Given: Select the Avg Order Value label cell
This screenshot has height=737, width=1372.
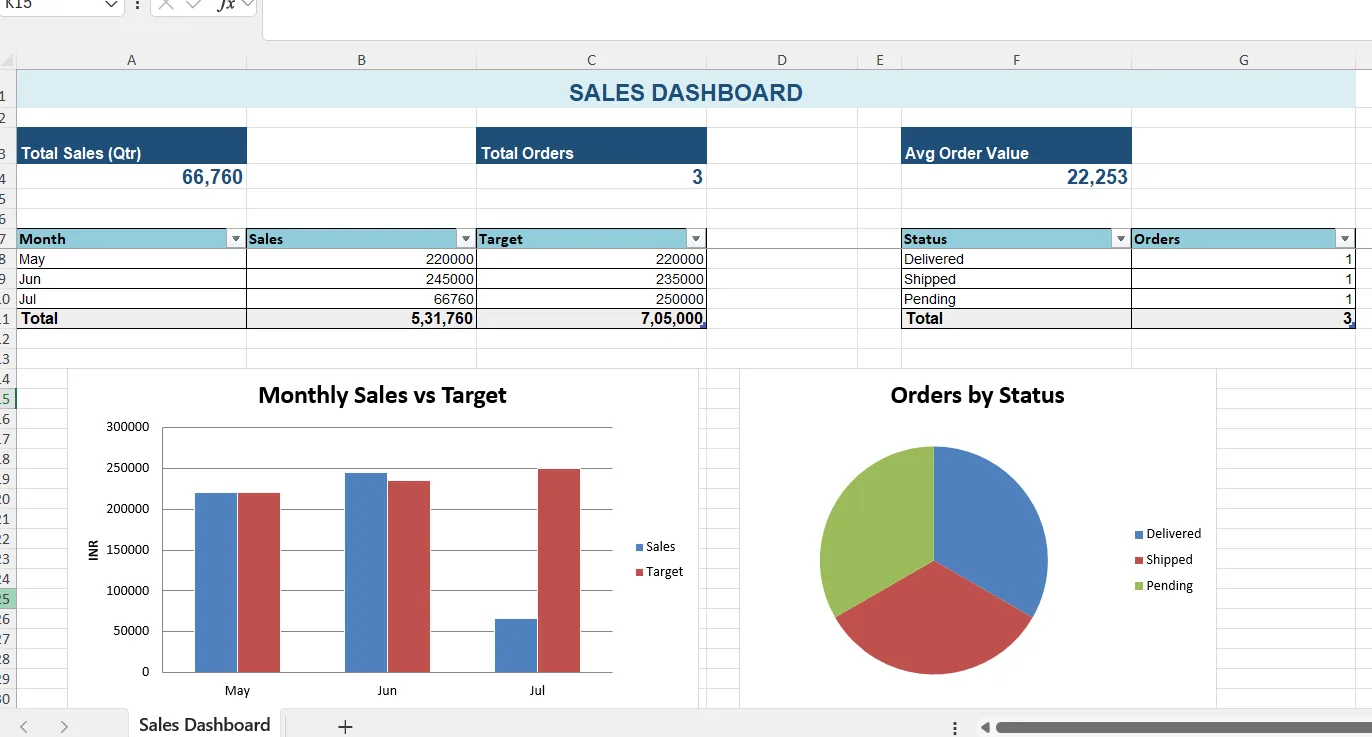Looking at the screenshot, I should click(x=1016, y=146).
